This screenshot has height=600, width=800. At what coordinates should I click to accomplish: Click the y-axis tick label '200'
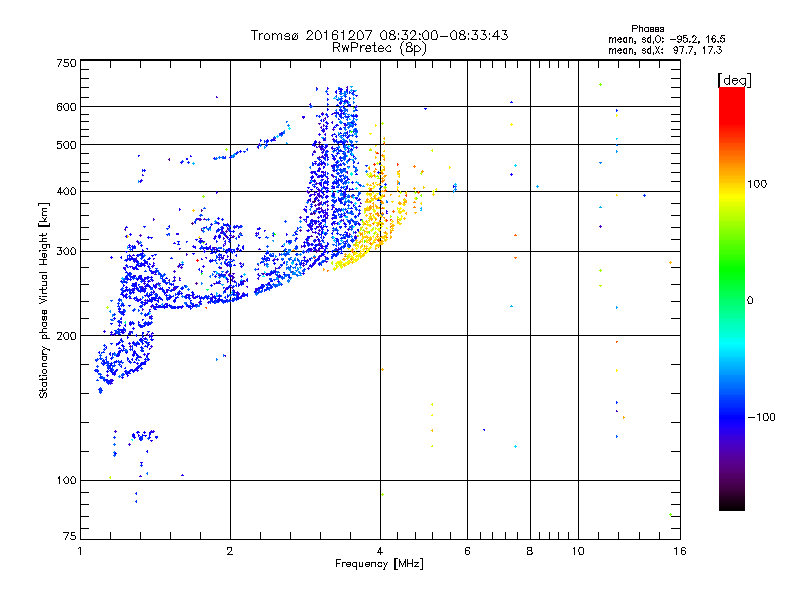tap(66, 336)
